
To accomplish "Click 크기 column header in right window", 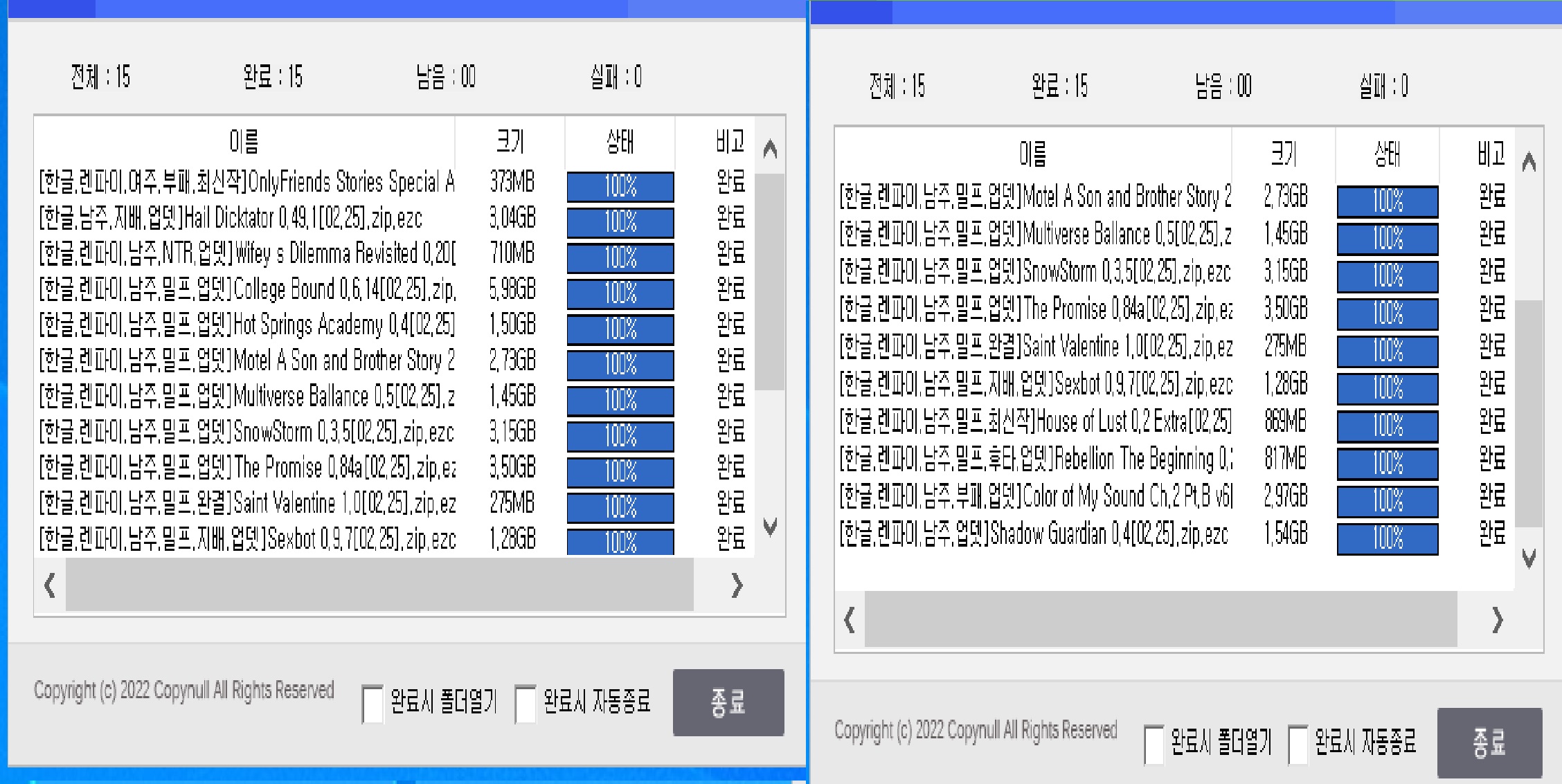I will (1283, 154).
